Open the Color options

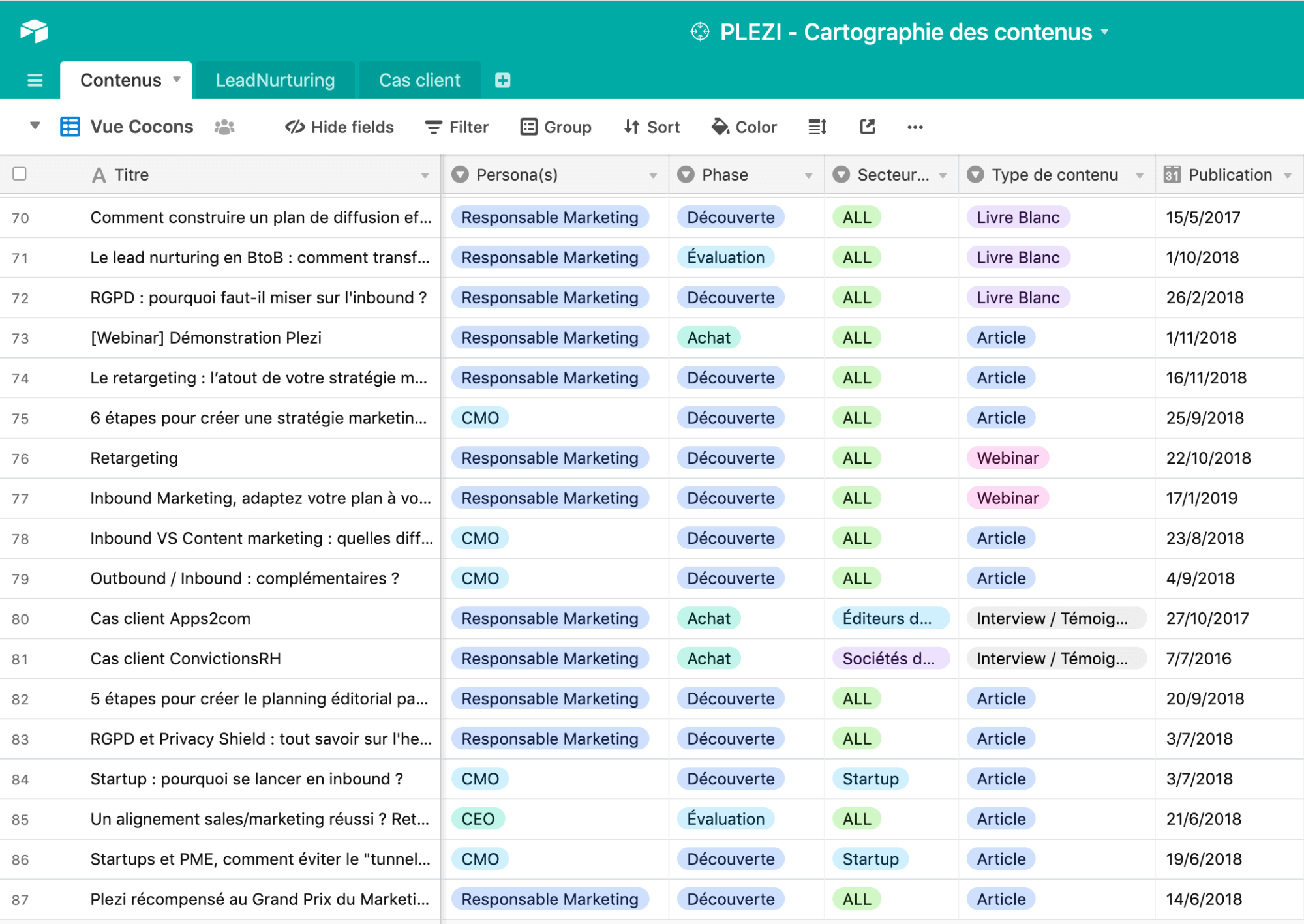(x=744, y=127)
